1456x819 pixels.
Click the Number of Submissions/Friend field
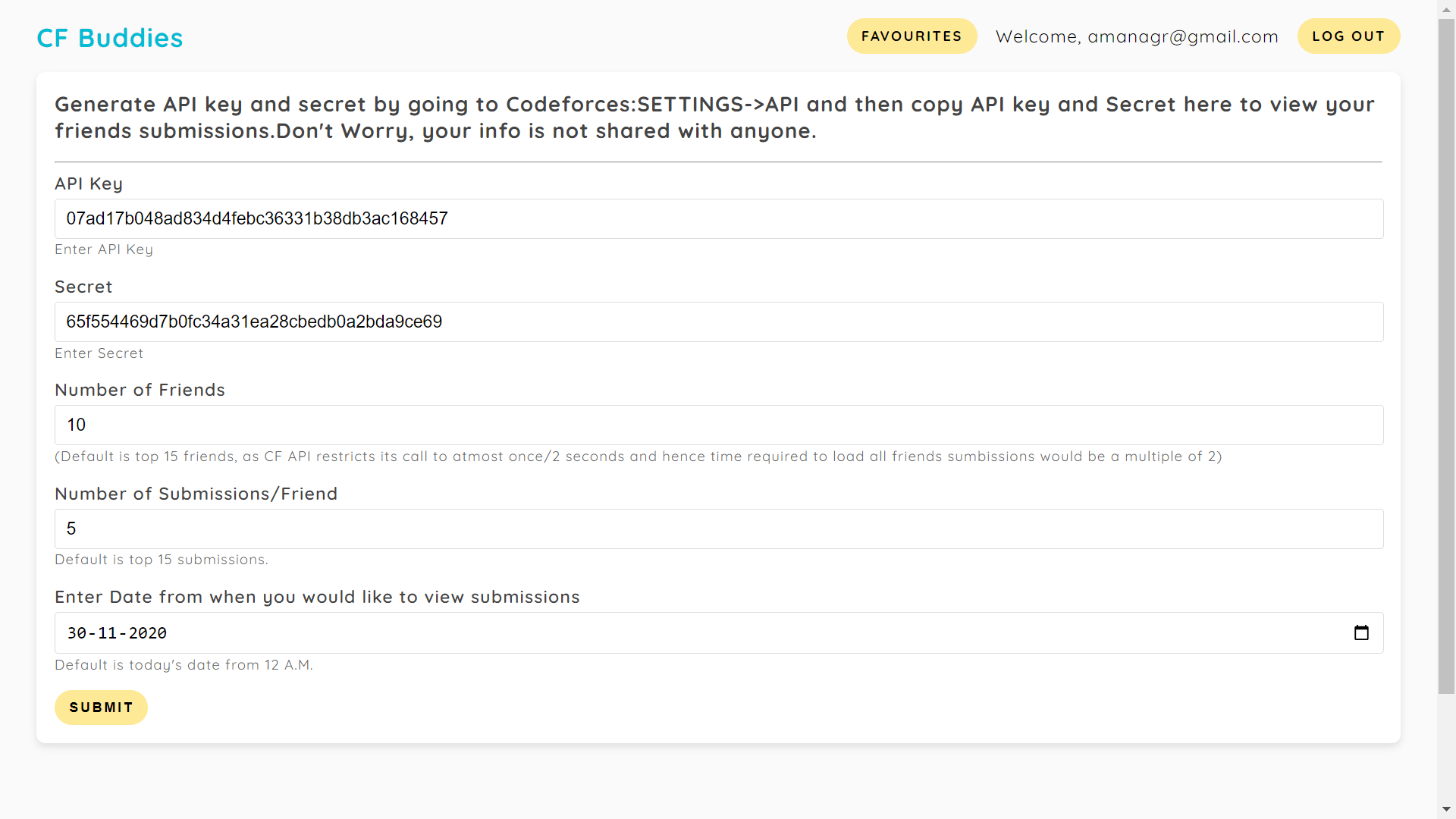pyautogui.click(x=718, y=529)
